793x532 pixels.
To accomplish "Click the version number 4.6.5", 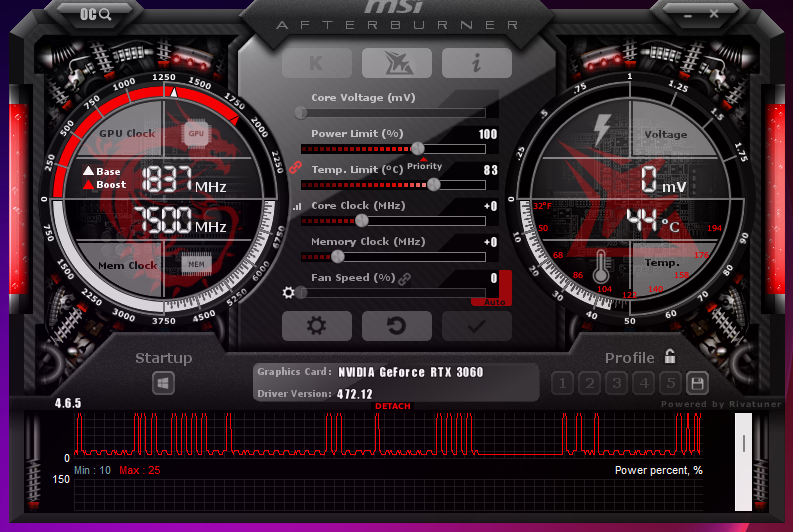I will click(x=68, y=403).
